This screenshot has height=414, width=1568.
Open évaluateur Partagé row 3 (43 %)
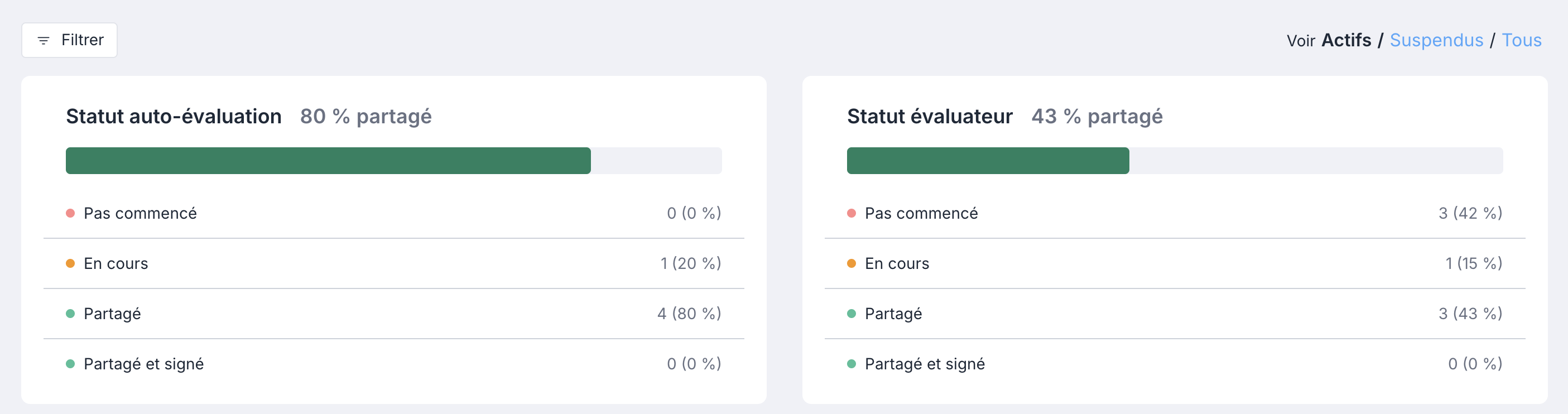(1175, 314)
